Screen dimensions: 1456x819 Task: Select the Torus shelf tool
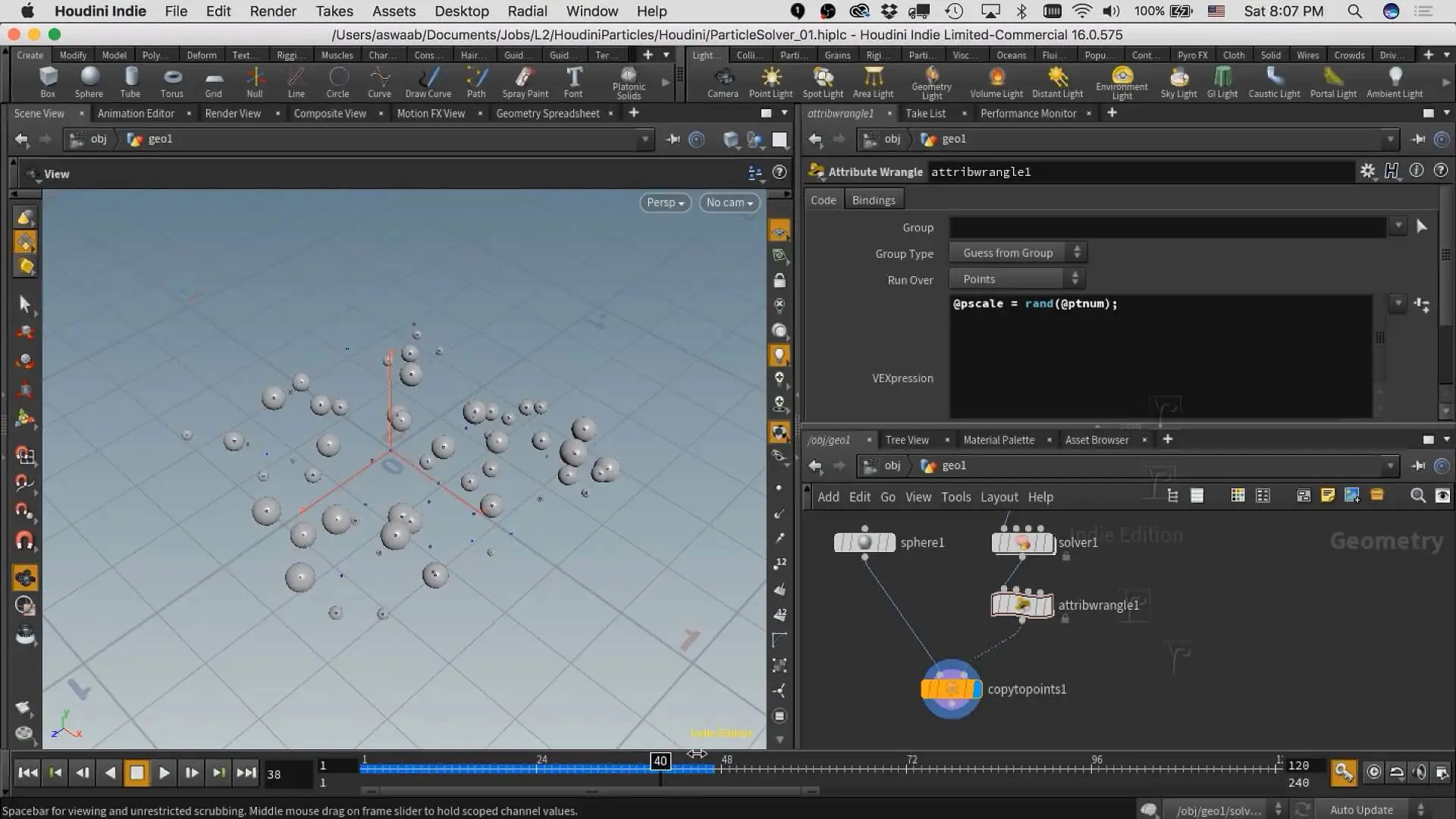click(172, 82)
